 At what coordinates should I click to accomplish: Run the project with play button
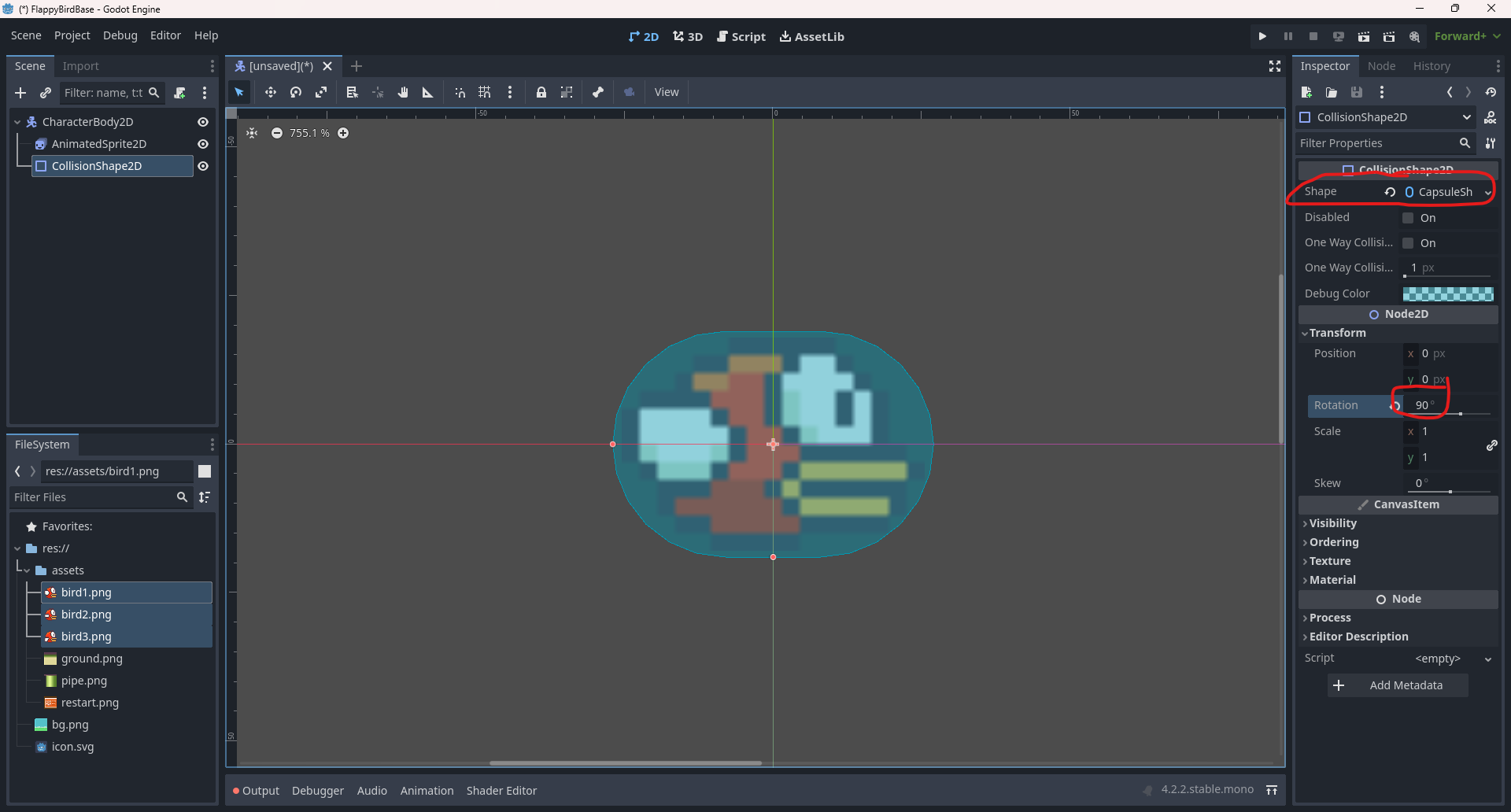(x=1262, y=36)
